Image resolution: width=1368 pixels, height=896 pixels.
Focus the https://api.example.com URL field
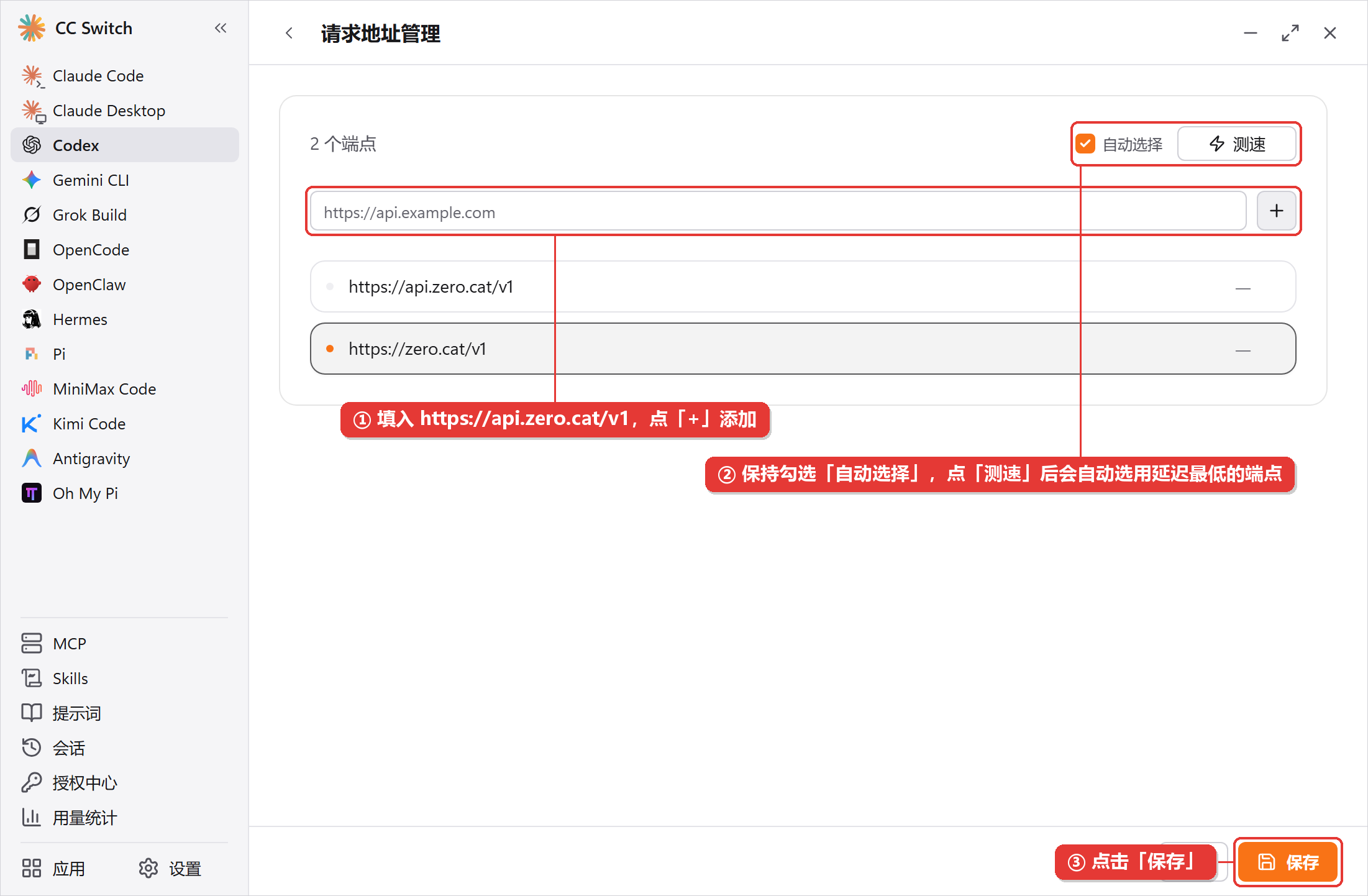778,212
